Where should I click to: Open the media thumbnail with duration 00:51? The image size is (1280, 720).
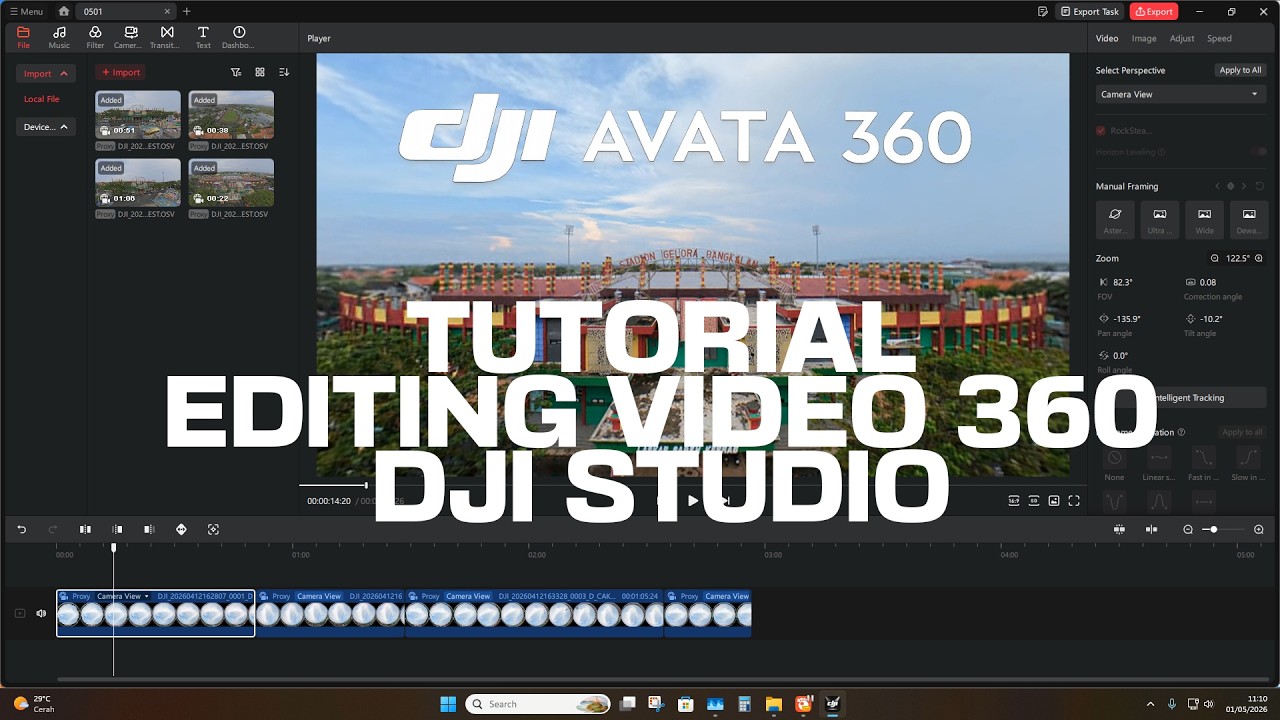click(138, 115)
